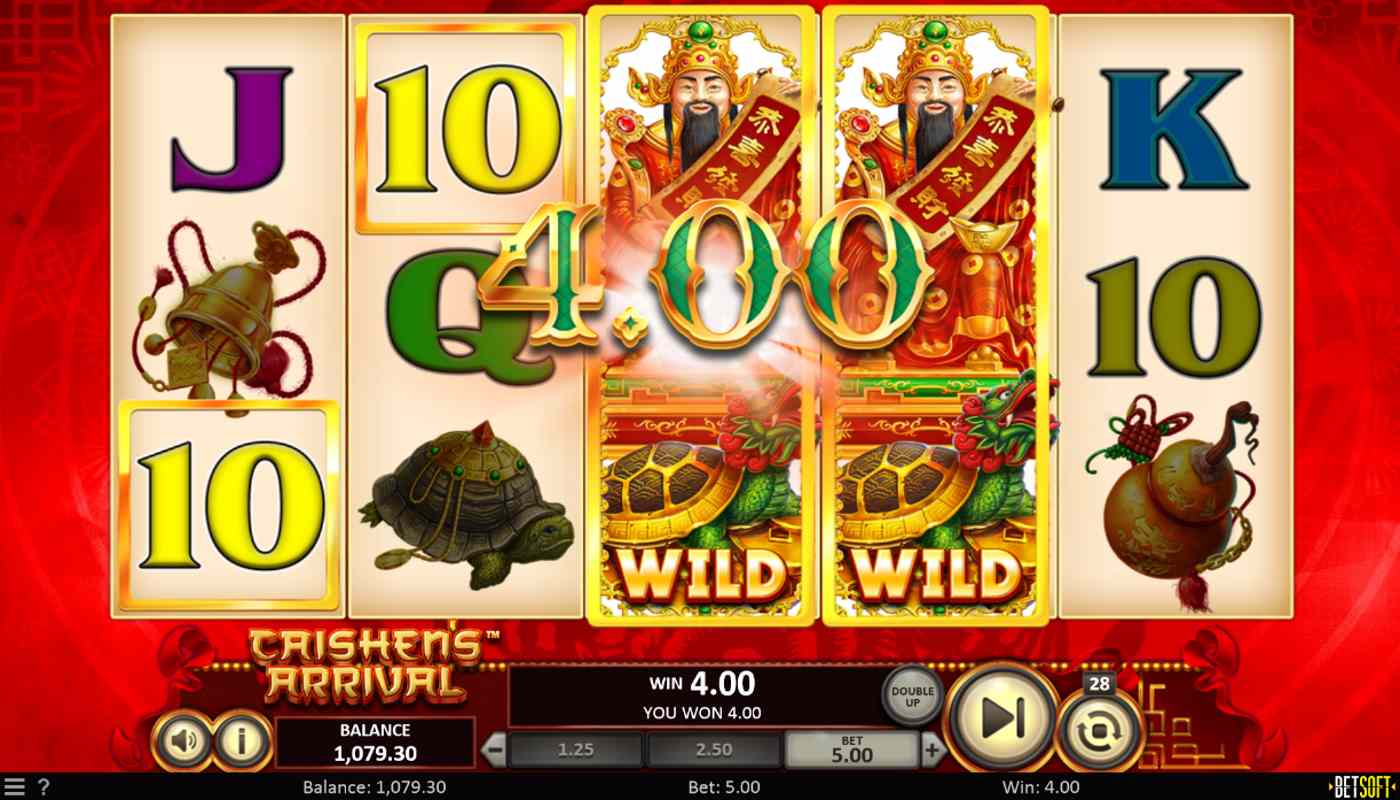Select the 1.25 bet option
The height and width of the screenshot is (800, 1400).
click(576, 749)
